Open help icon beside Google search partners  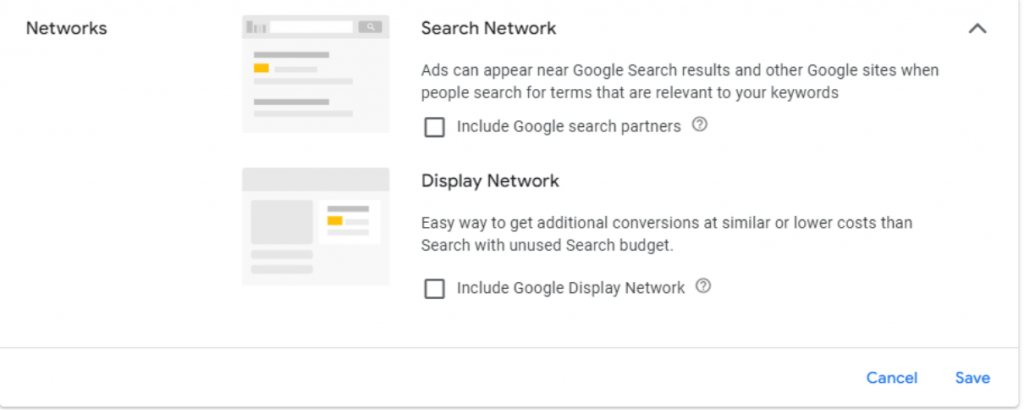coord(699,124)
